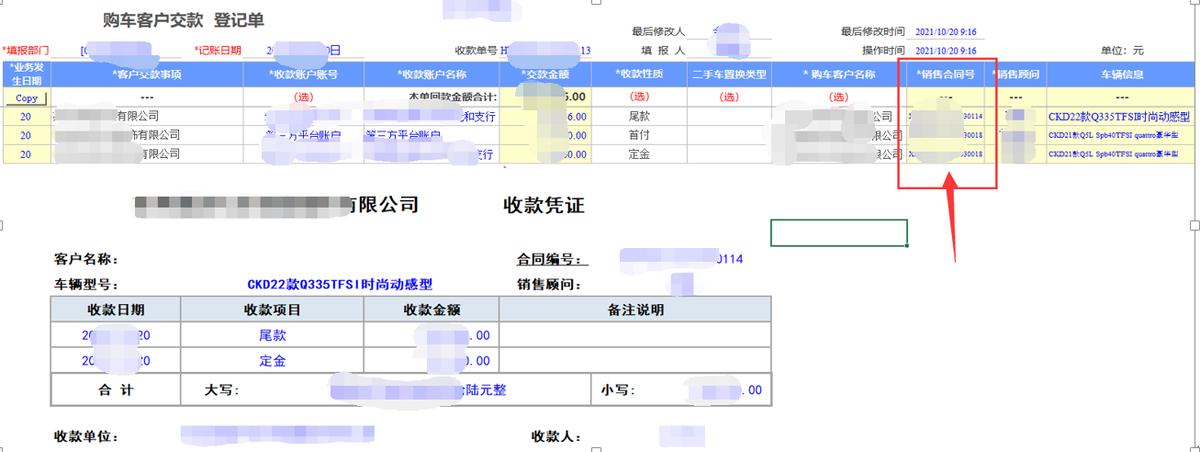Select the 备注说明 header in receipt table
This screenshot has width=1200, height=452.
(634, 309)
